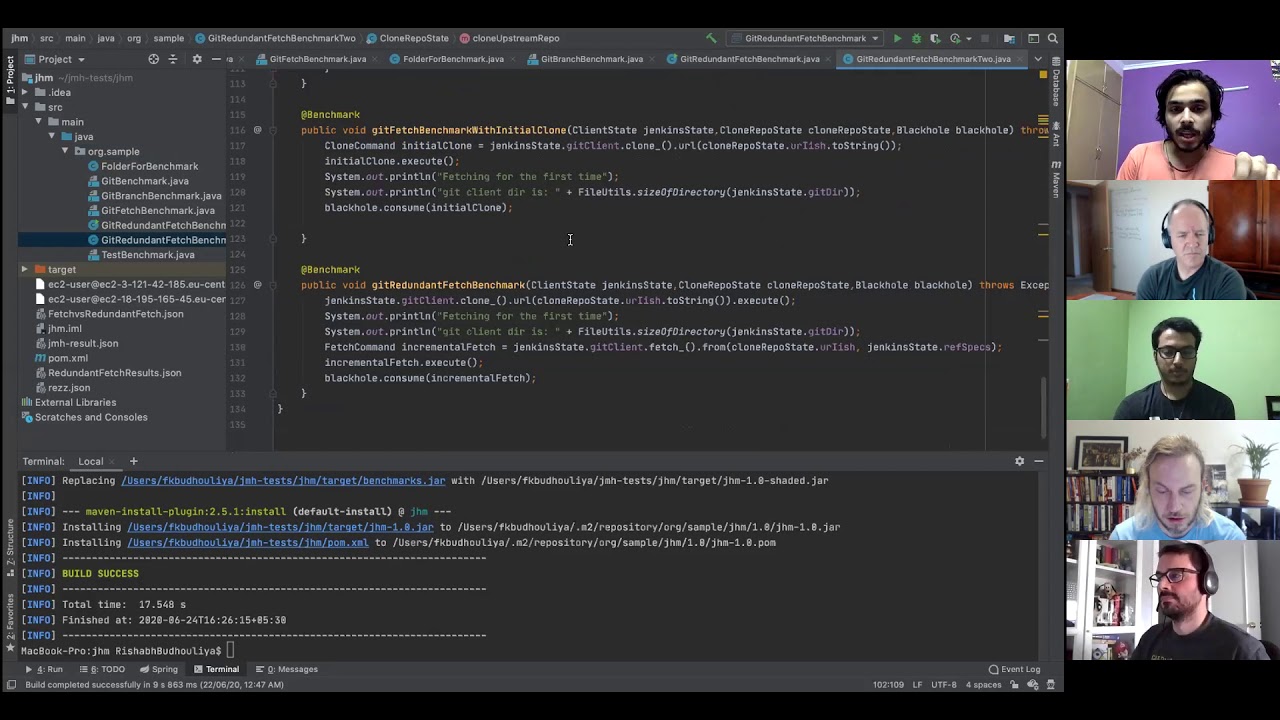Locate the opened file in Project tree
The height and width of the screenshot is (720, 1280).
click(x=153, y=59)
